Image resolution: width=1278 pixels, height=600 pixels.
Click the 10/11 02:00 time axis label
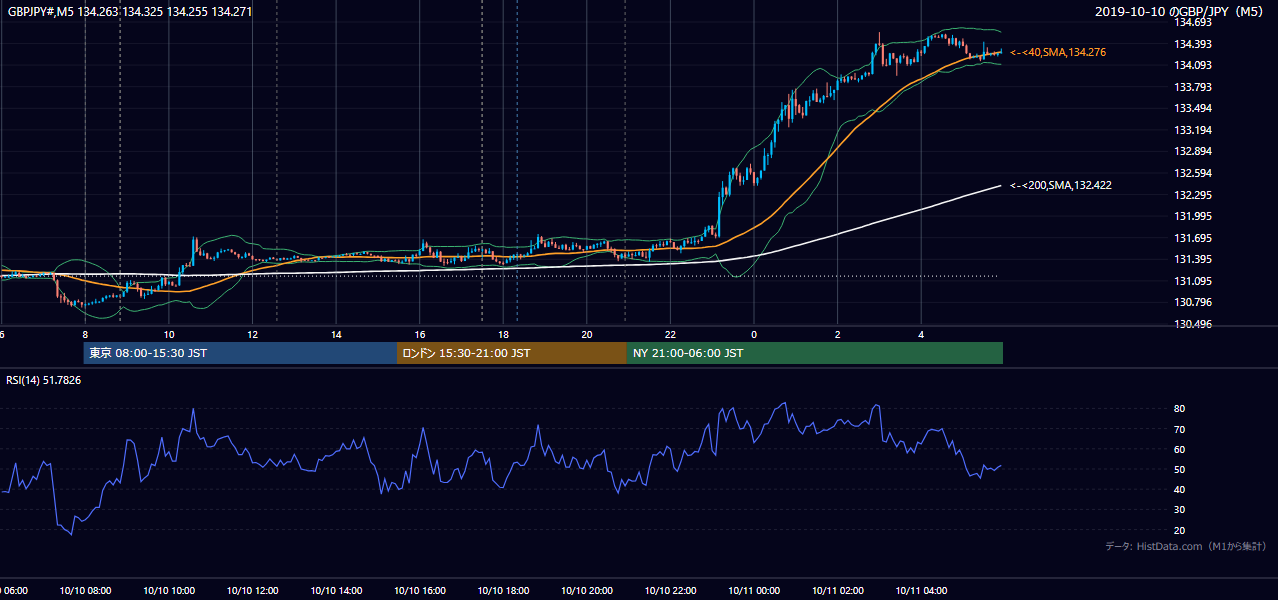(x=838, y=591)
